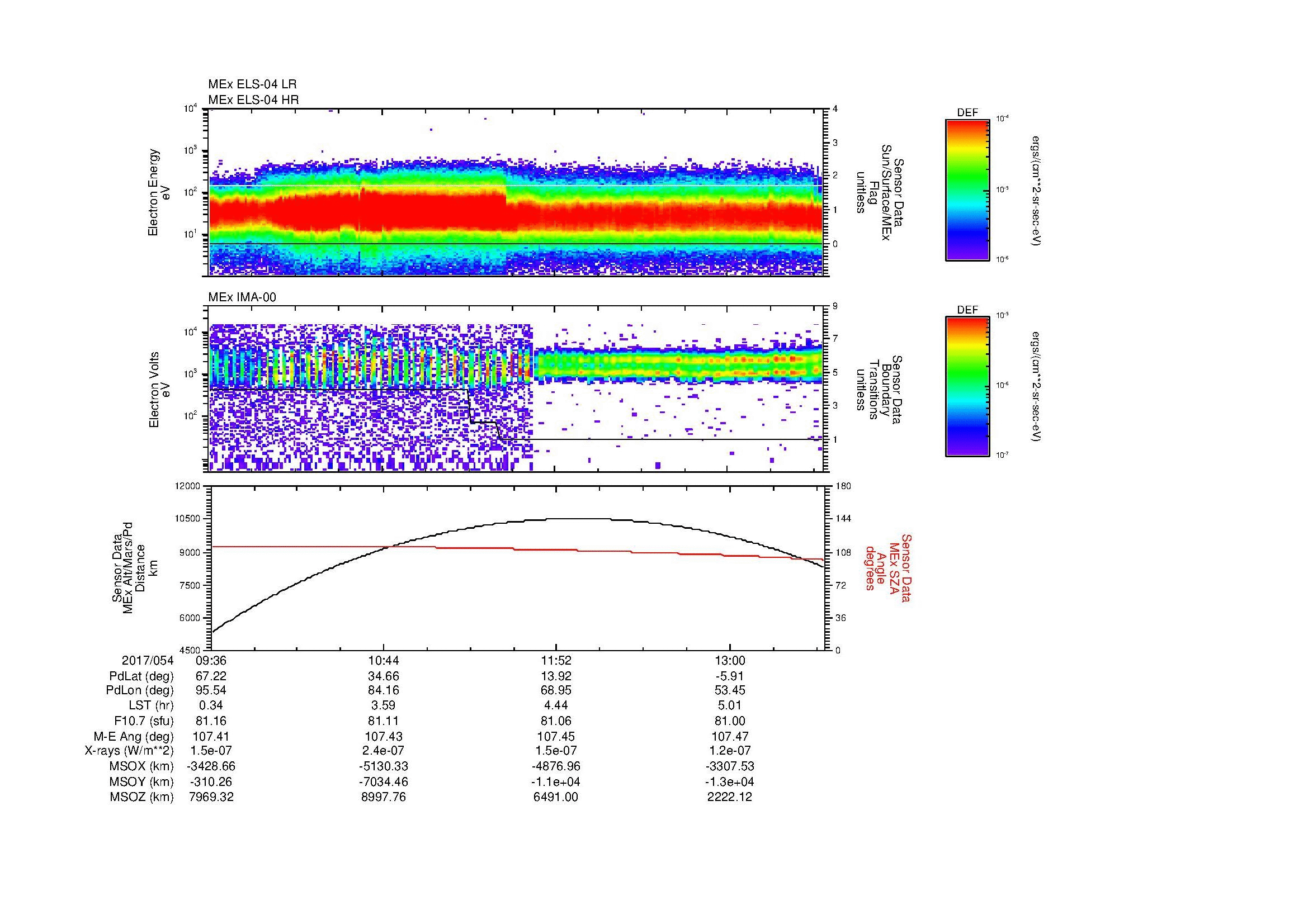Click the 'MEx Alt/Mars/Pd Distance' axis label

point(135,567)
